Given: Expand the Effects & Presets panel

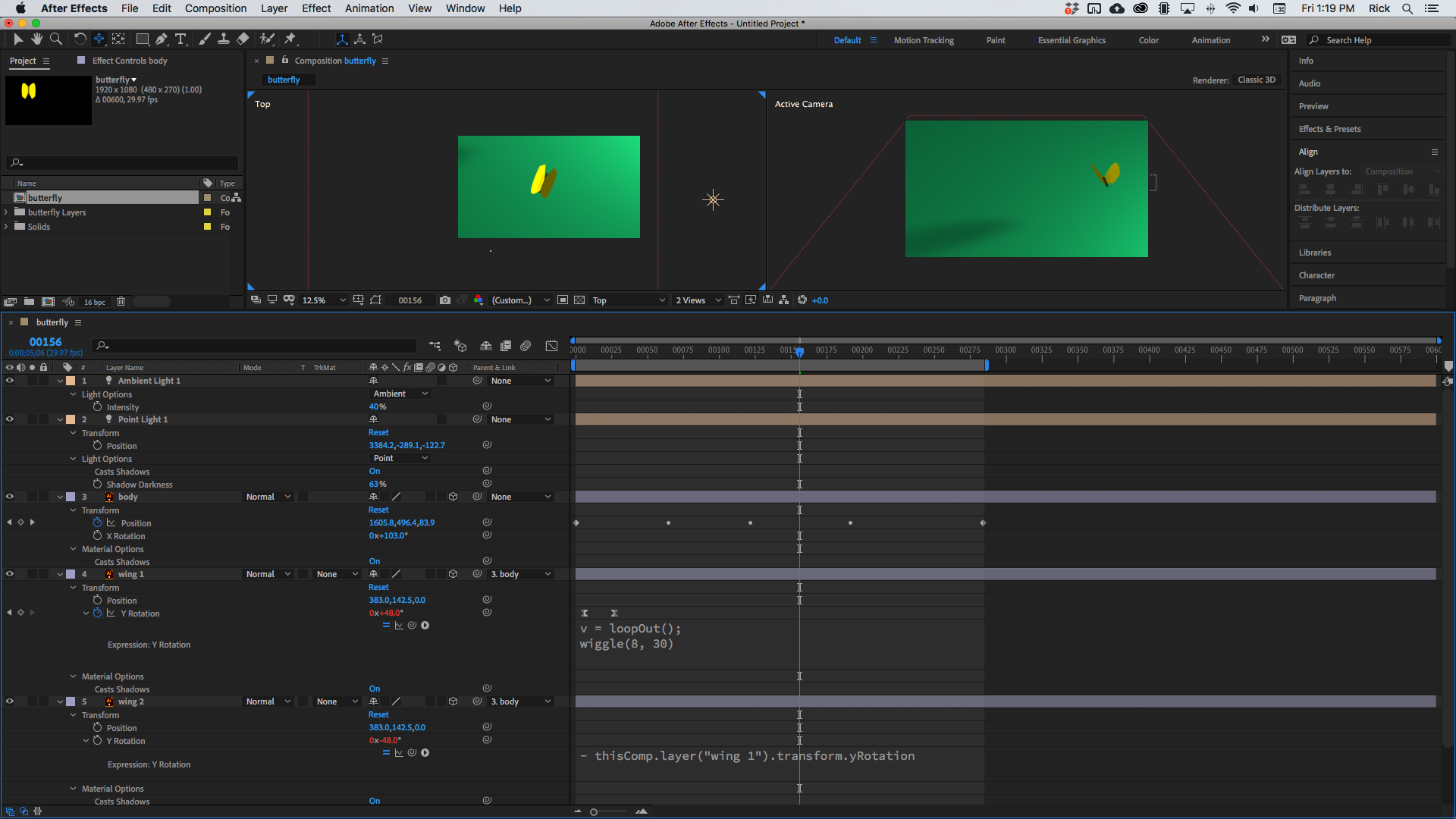Looking at the screenshot, I should [x=1329, y=129].
